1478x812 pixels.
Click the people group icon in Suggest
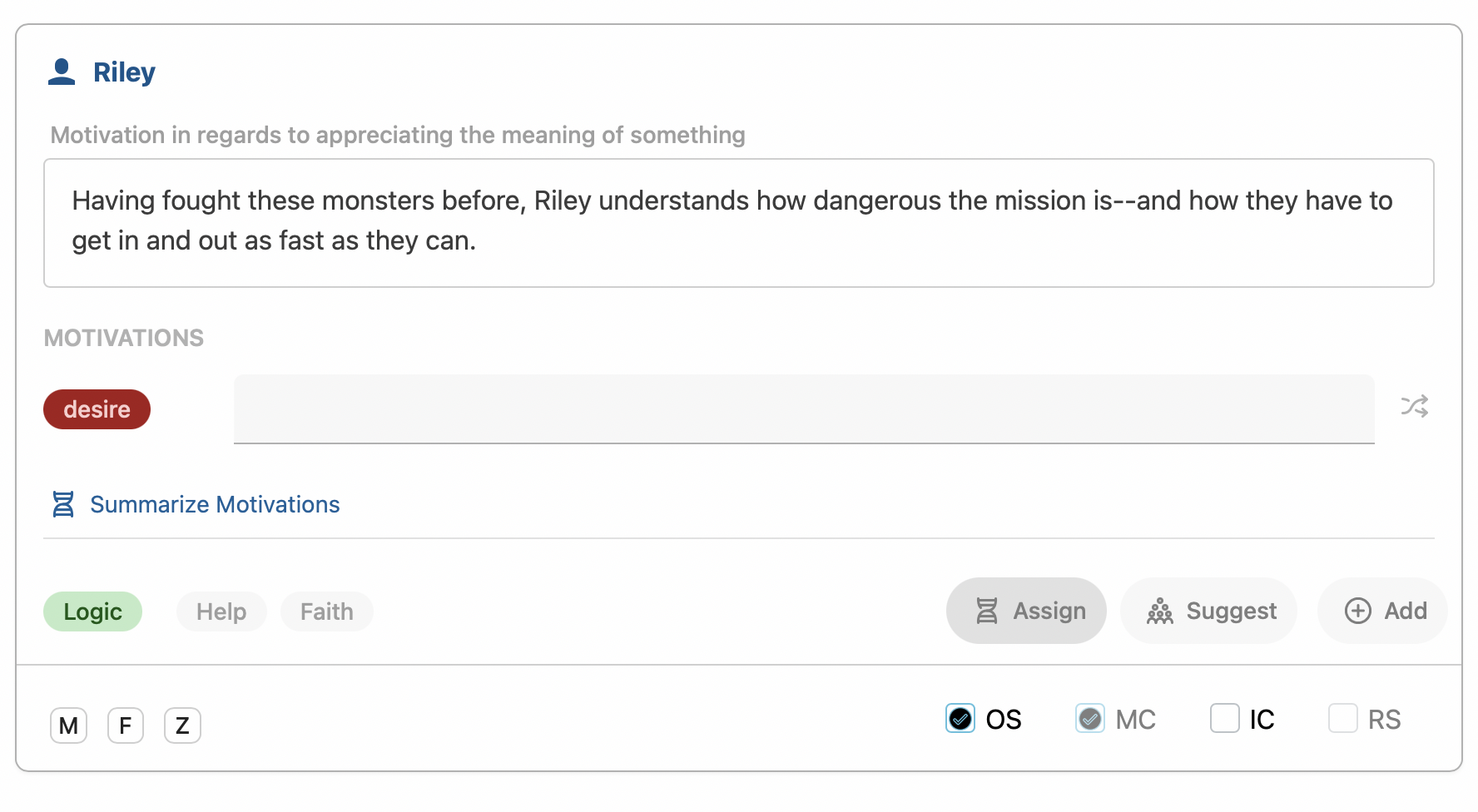[1160, 611]
